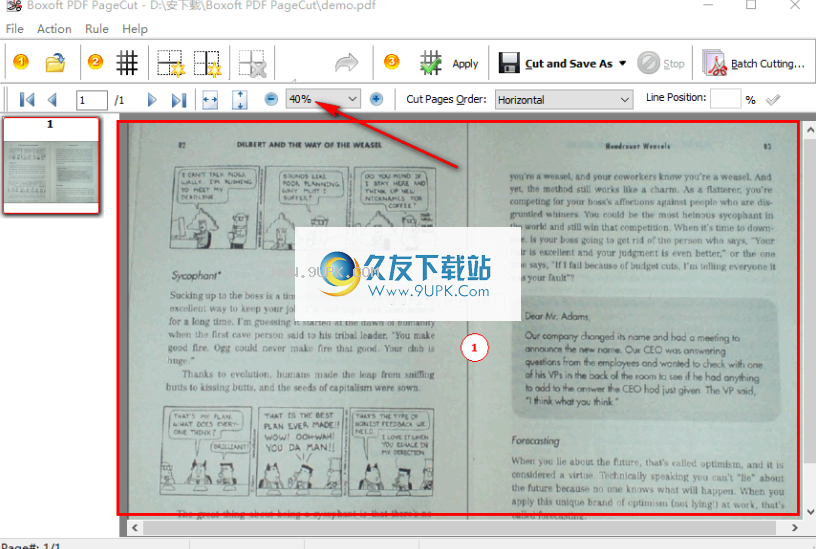
Task: Click the grid cutting lines icon
Action: pyautogui.click(x=127, y=63)
